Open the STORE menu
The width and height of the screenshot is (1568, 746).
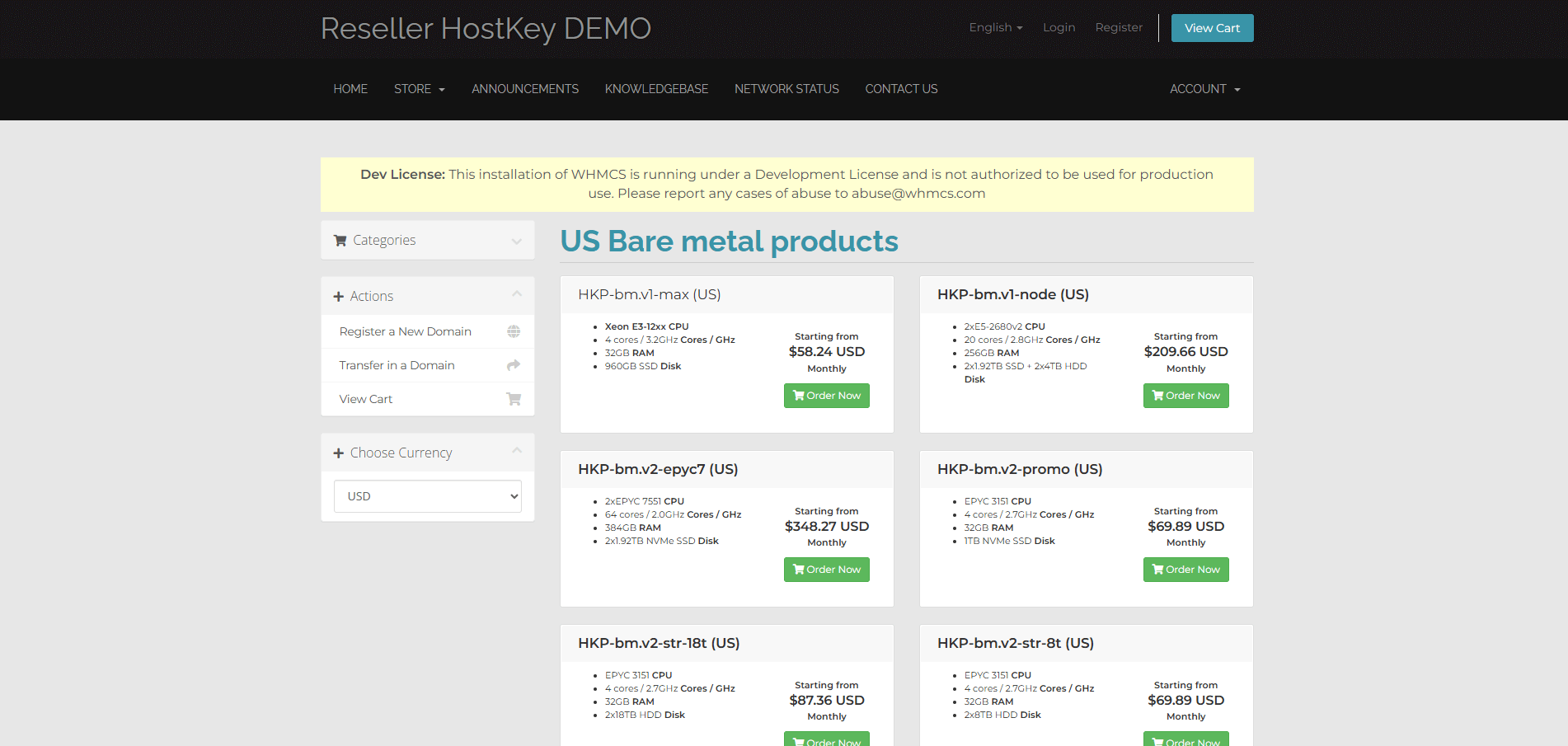click(x=419, y=89)
